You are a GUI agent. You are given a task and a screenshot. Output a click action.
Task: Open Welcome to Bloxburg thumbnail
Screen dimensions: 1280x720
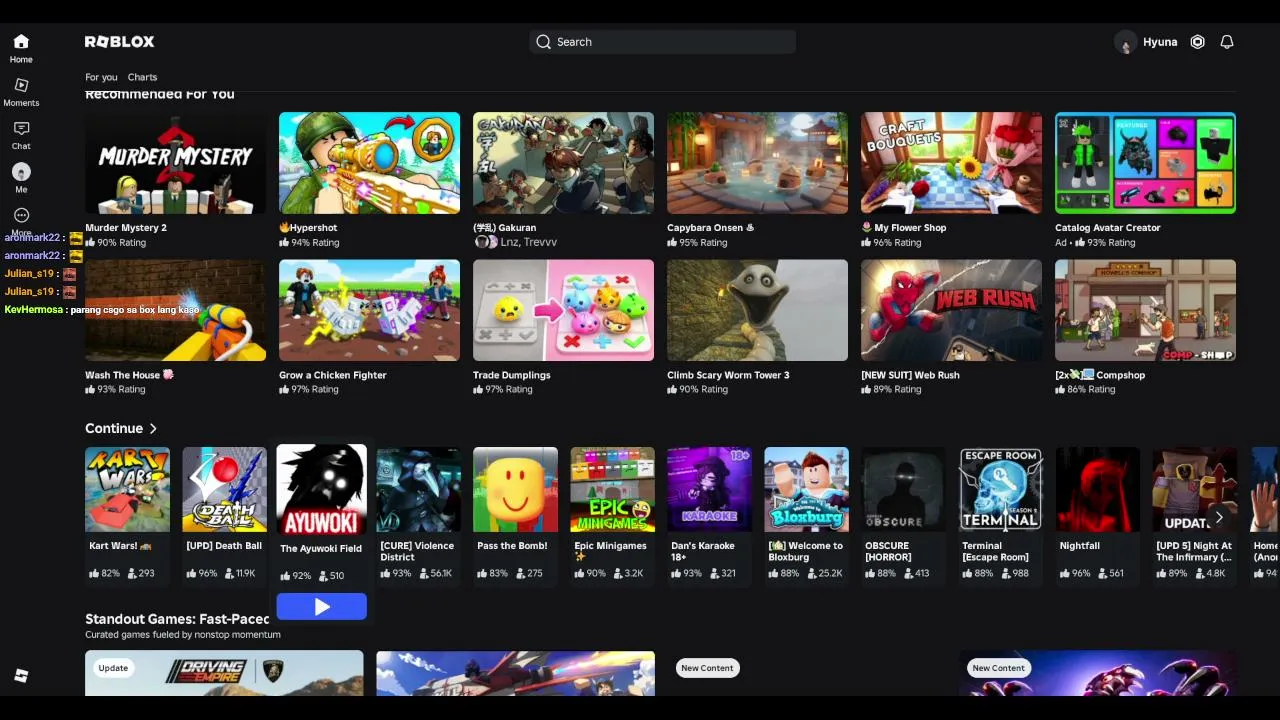tap(806, 489)
